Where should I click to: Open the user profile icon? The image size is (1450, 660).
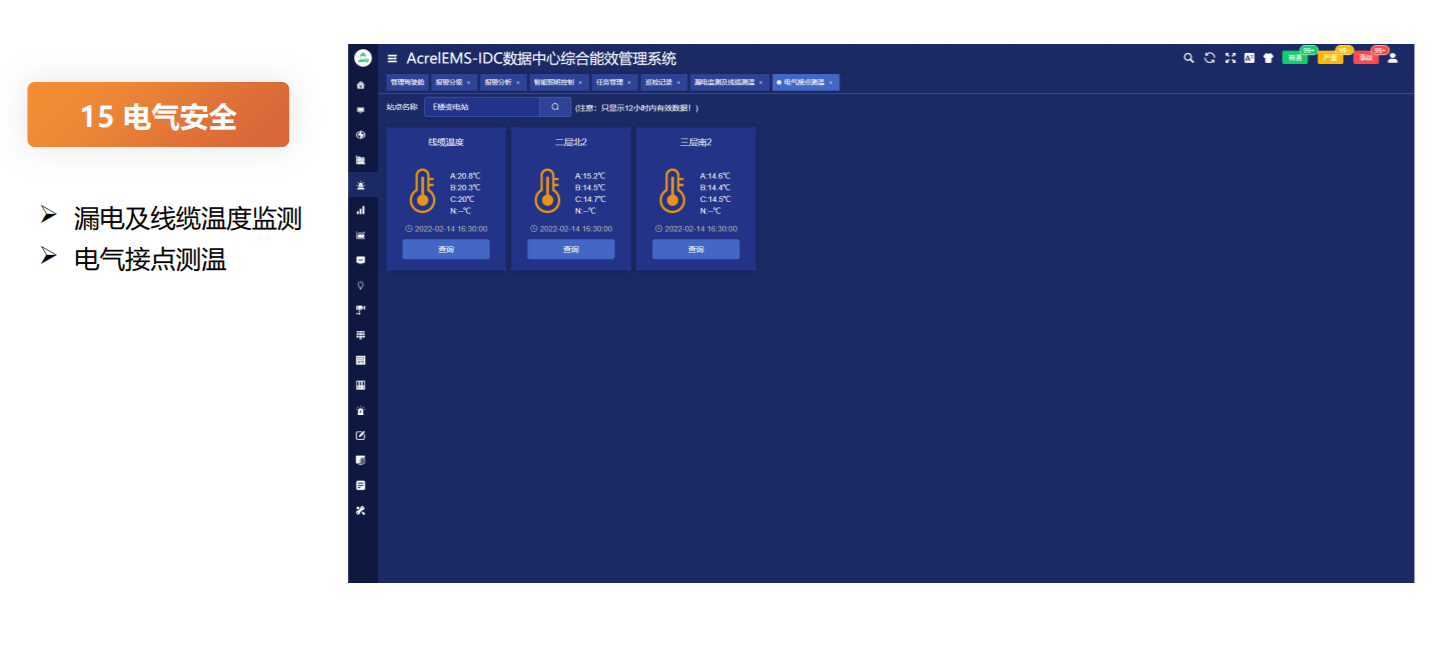click(1392, 58)
